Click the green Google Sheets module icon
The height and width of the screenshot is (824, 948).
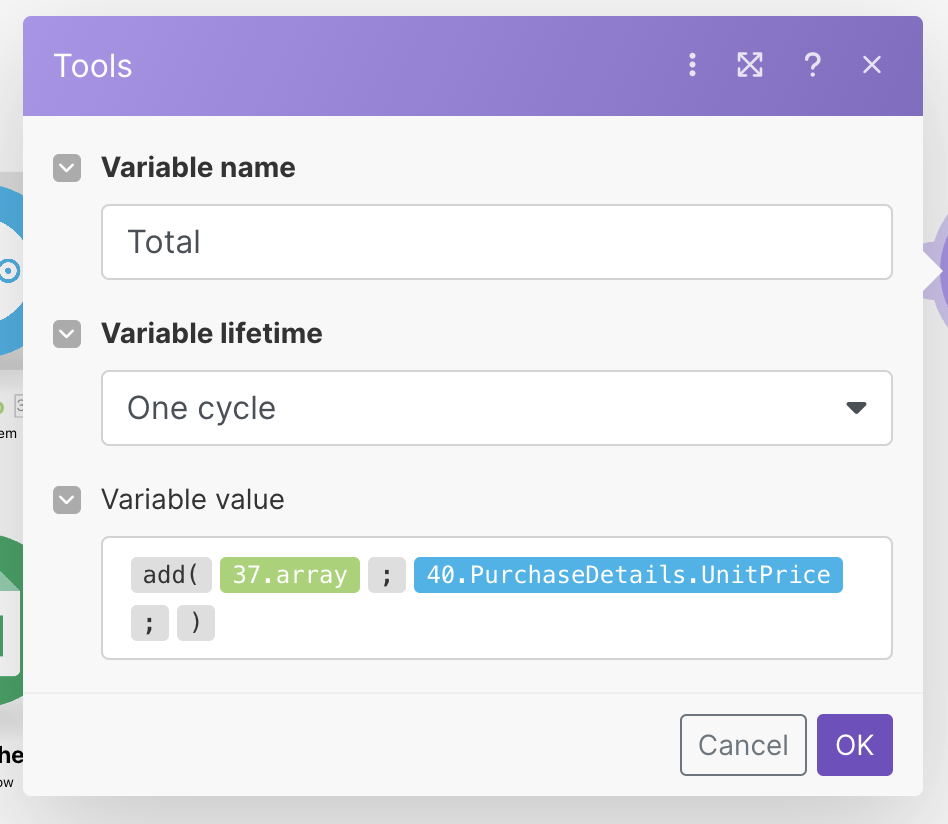pyautogui.click(x=10, y=630)
